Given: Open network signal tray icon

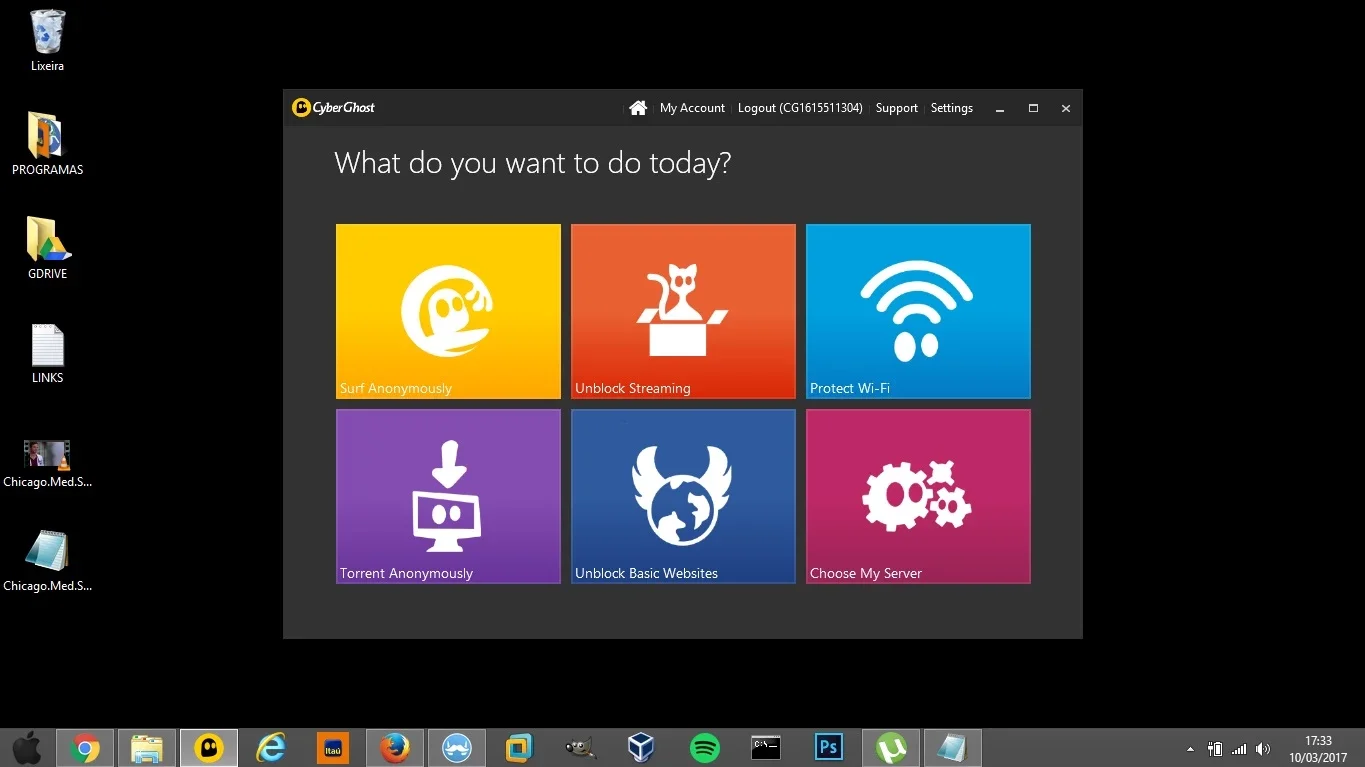Looking at the screenshot, I should 1239,749.
